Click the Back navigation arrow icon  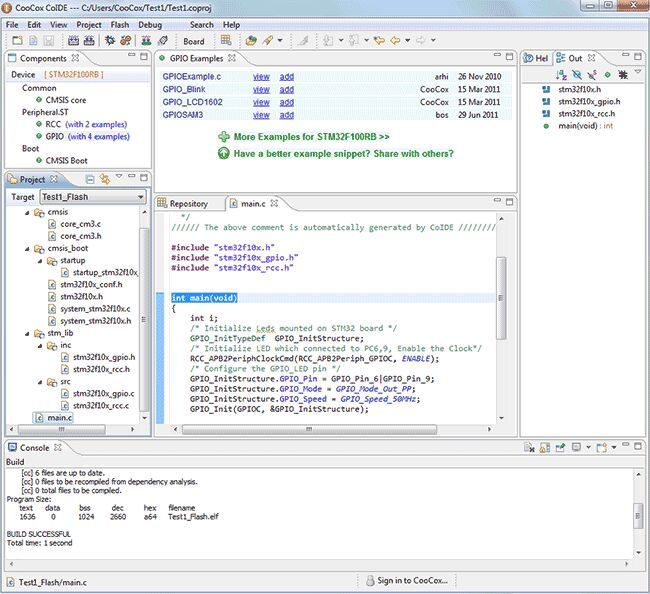395,40
